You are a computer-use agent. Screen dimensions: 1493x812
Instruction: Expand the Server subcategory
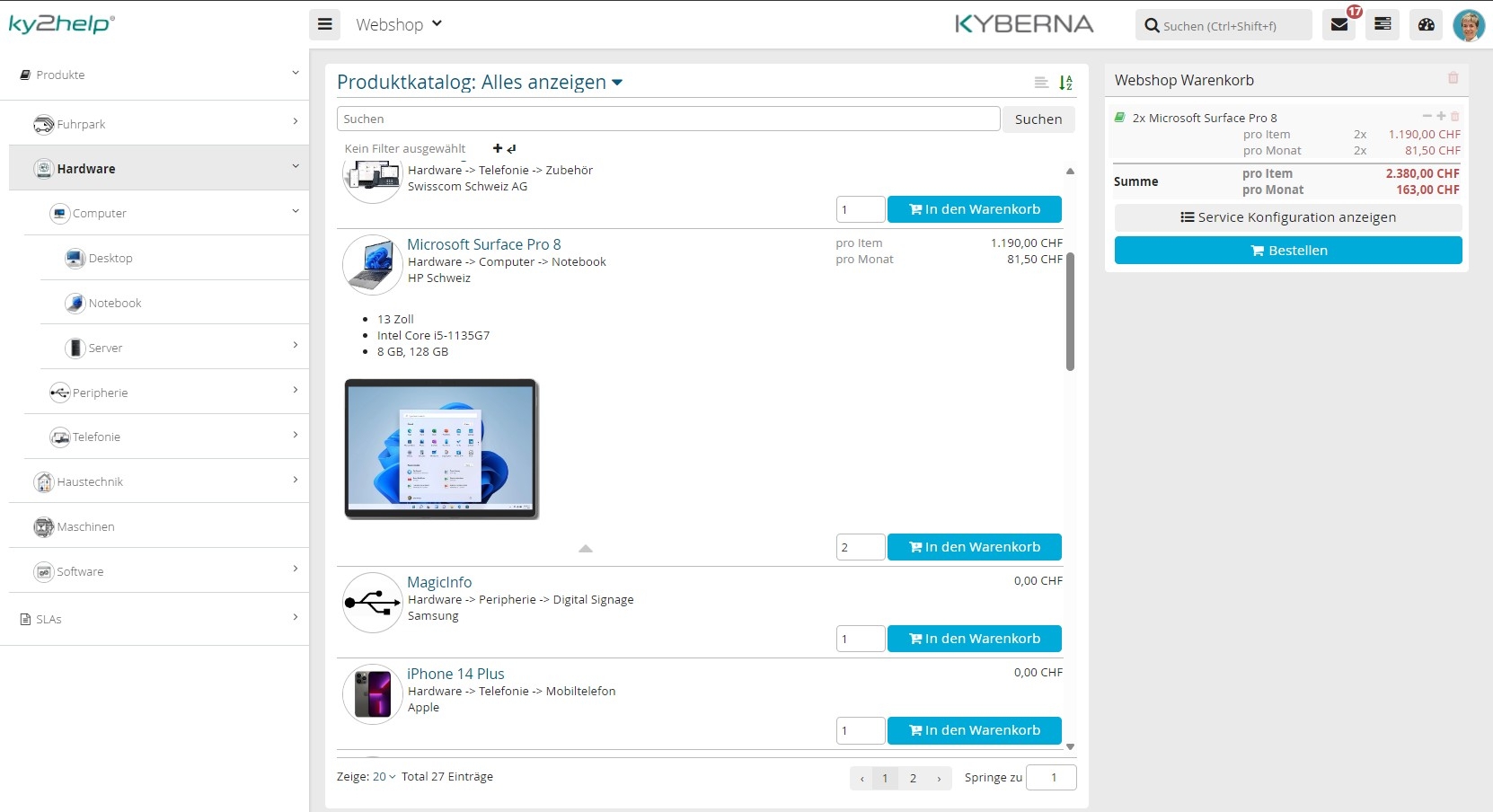[x=296, y=345]
